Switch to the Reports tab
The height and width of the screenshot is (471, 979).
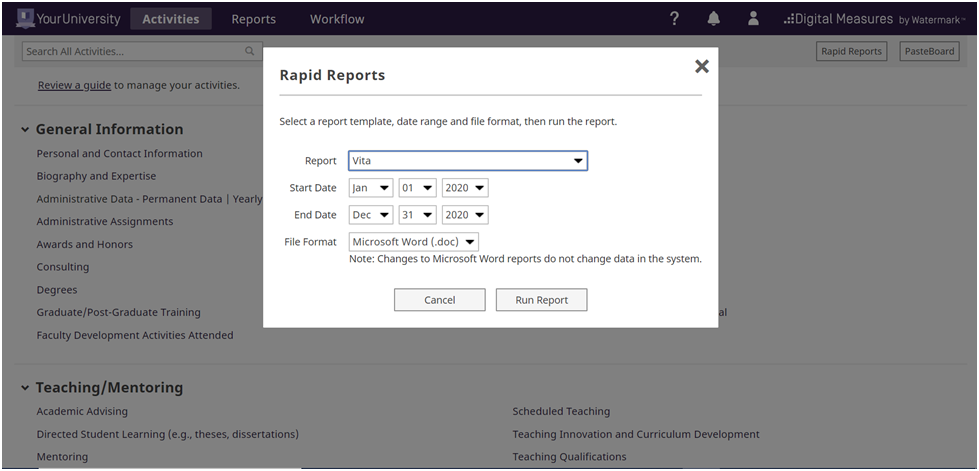[x=253, y=19]
